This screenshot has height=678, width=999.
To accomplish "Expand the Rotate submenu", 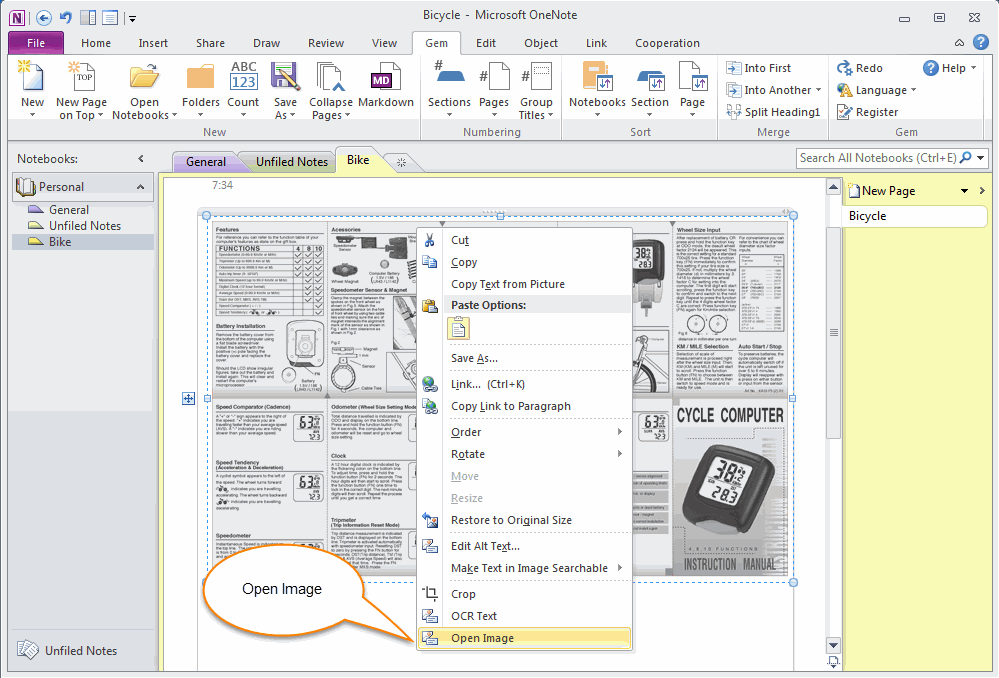I will coord(619,454).
